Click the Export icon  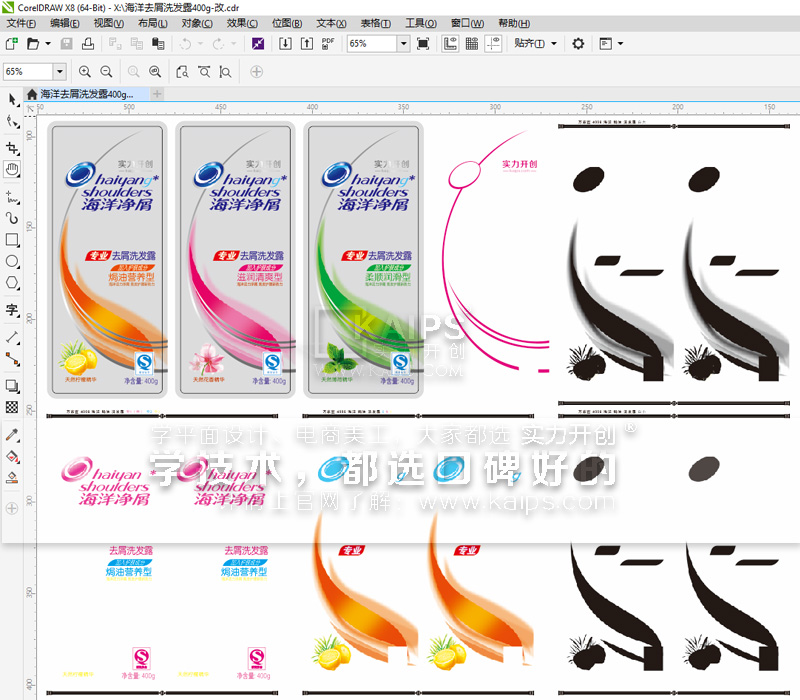[x=307, y=44]
